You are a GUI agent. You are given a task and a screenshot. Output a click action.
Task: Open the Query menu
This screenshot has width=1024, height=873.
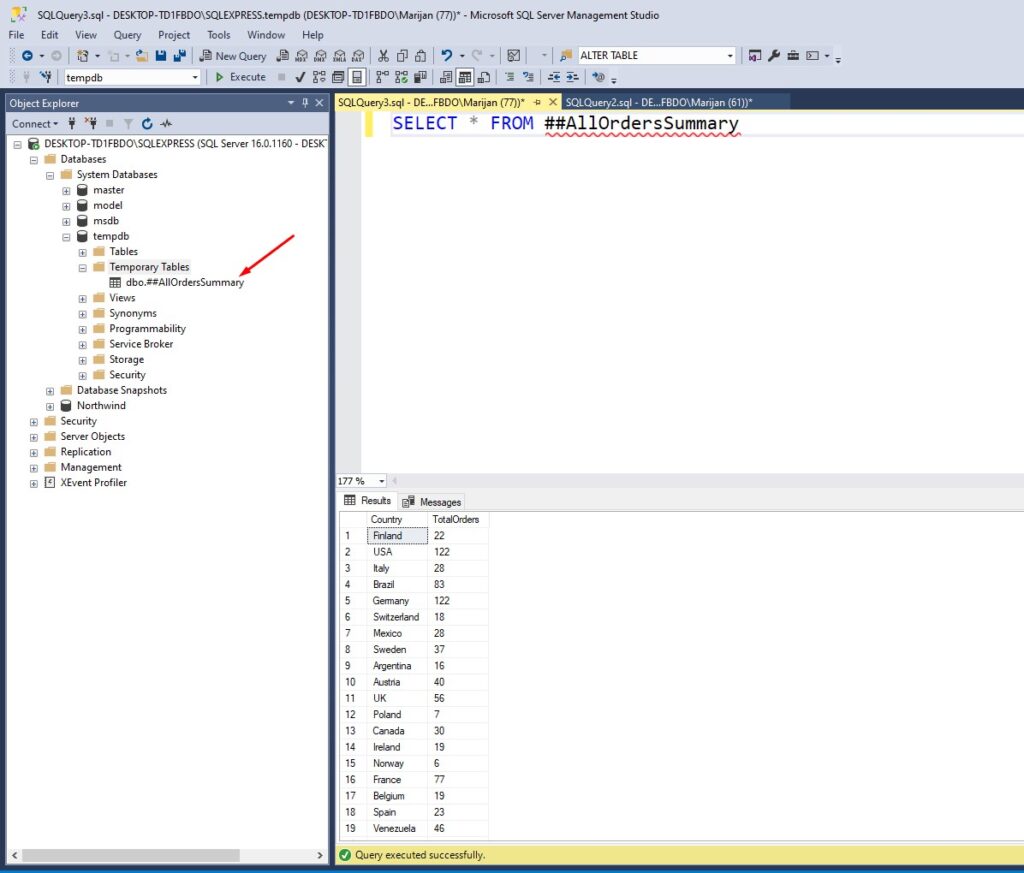pos(126,34)
